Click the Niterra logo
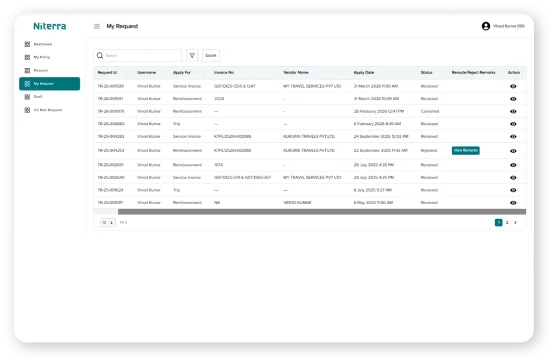554x362 pixels. coord(50,26)
